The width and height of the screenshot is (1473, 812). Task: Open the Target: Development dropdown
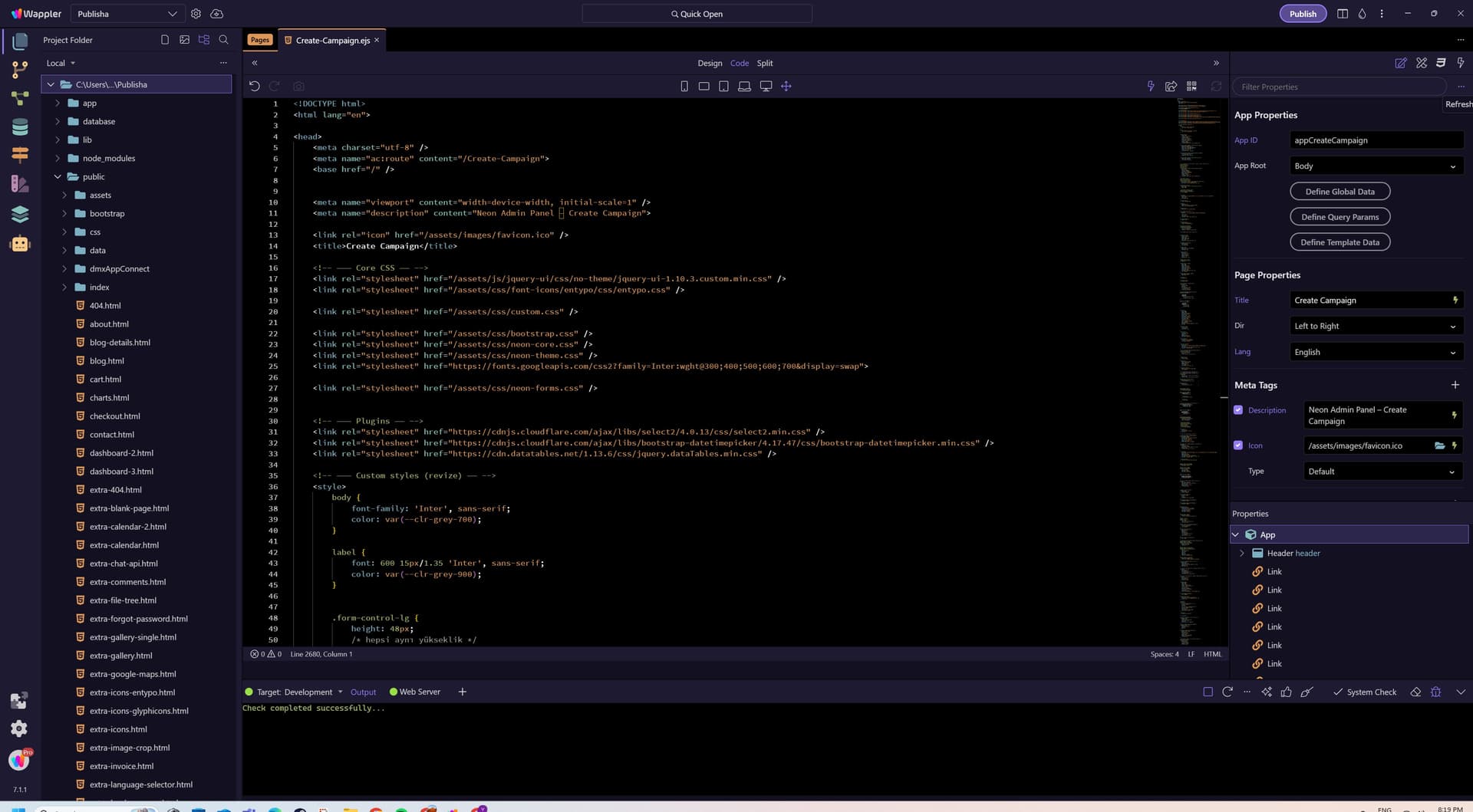pos(299,692)
